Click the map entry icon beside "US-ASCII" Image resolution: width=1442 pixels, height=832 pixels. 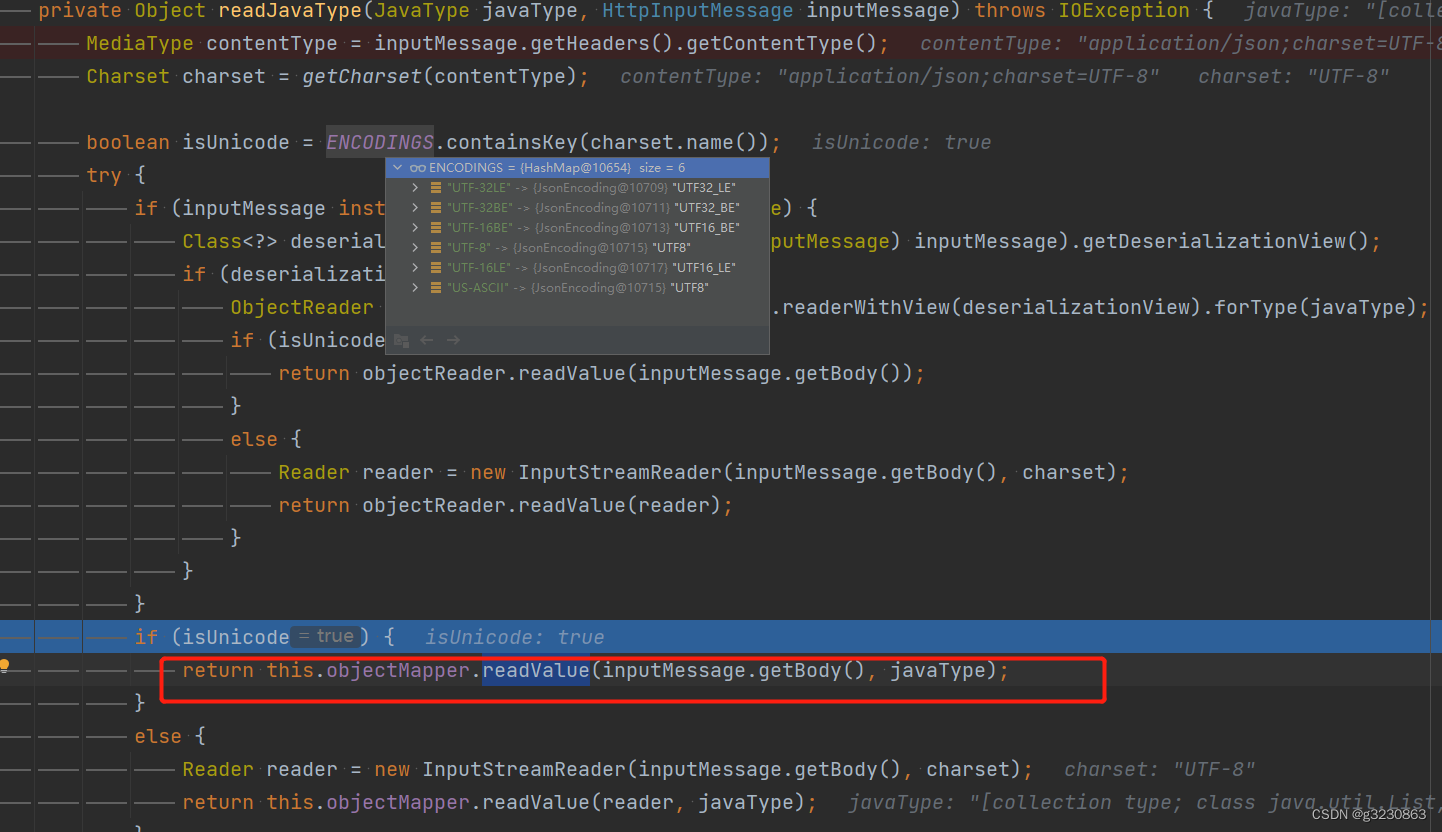pyautogui.click(x=436, y=287)
